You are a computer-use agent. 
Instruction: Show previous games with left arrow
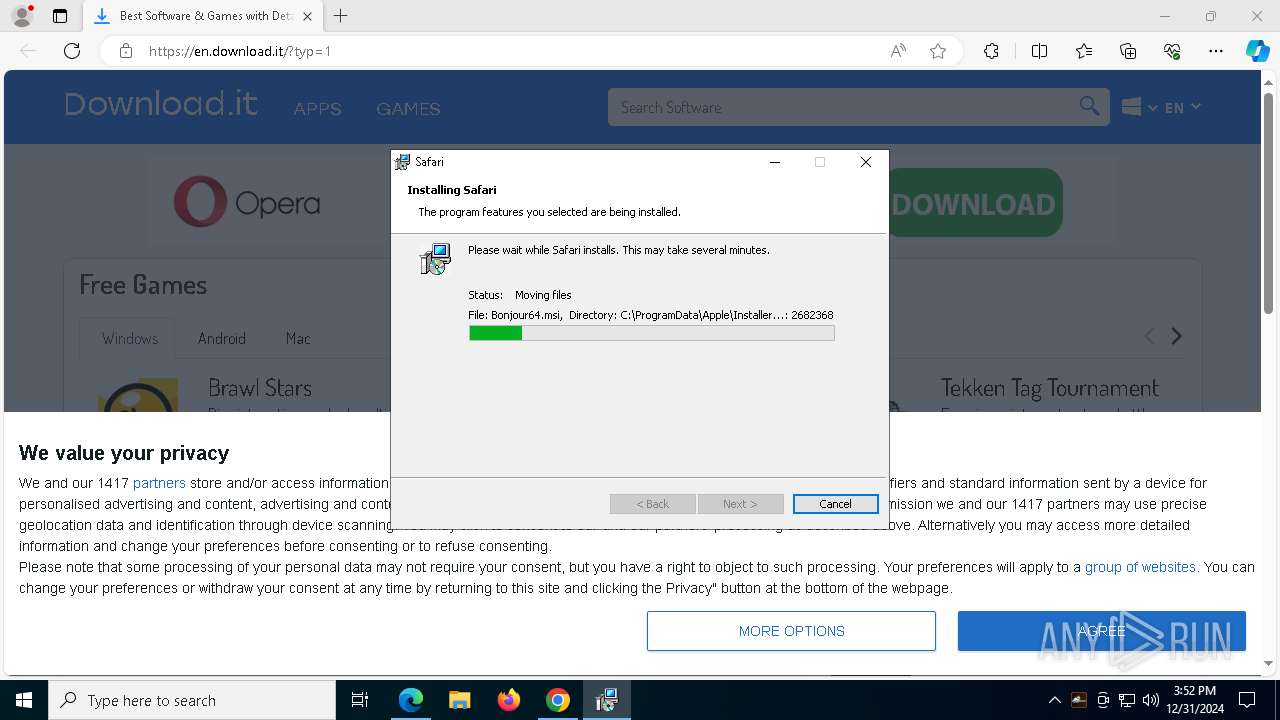[1149, 337]
